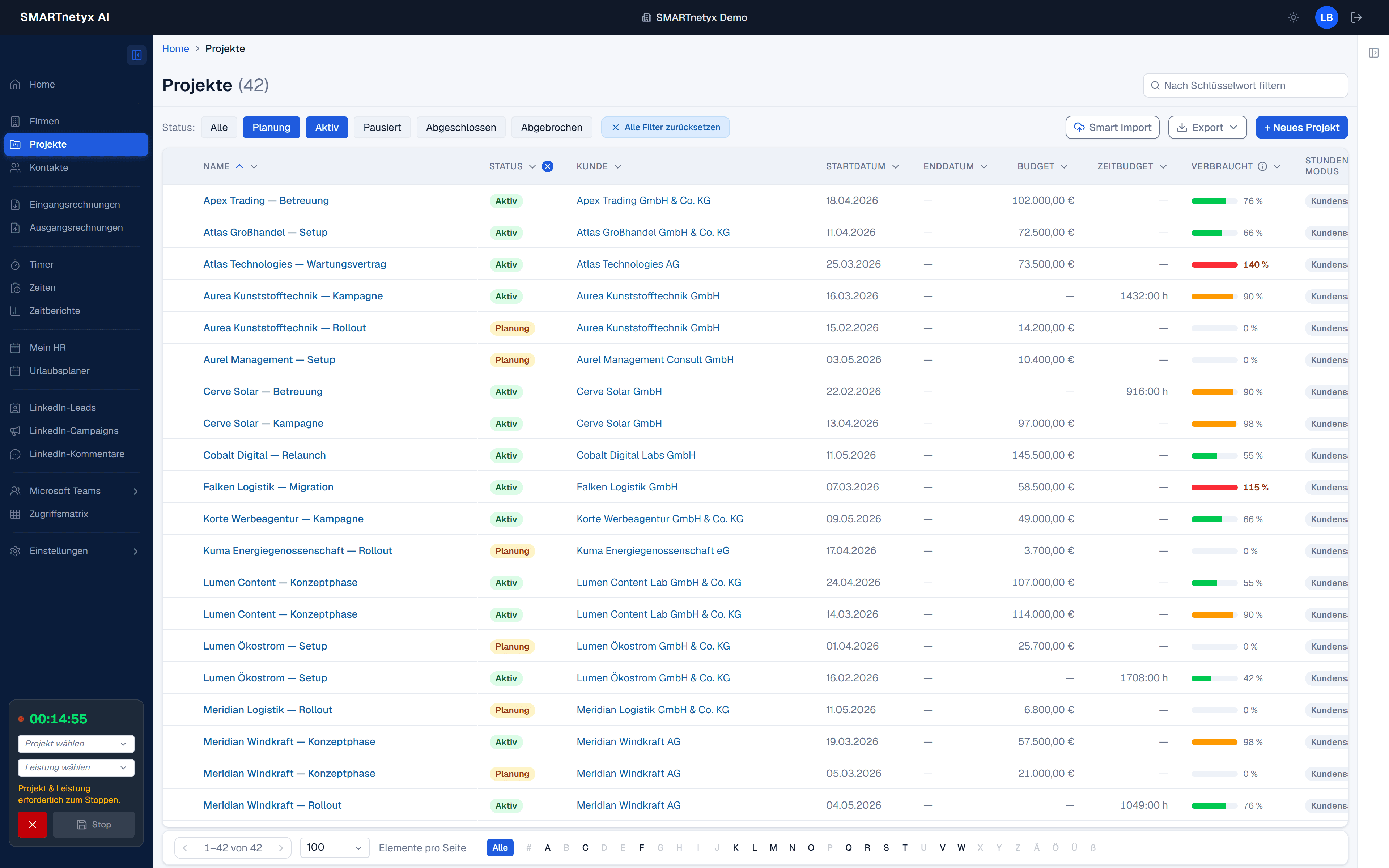Open Mein HR via the sidebar calendar icon
Viewport: 1389px width, 868px height.
point(16,348)
